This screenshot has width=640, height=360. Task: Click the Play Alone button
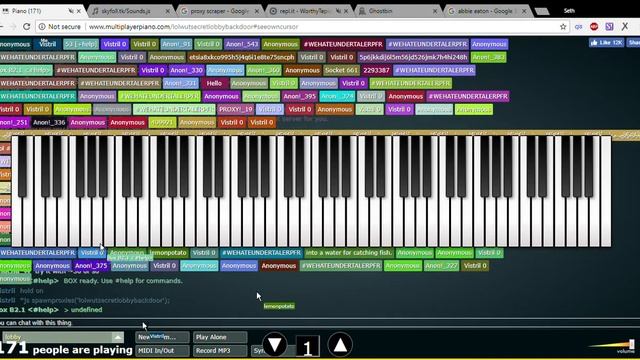[220, 337]
